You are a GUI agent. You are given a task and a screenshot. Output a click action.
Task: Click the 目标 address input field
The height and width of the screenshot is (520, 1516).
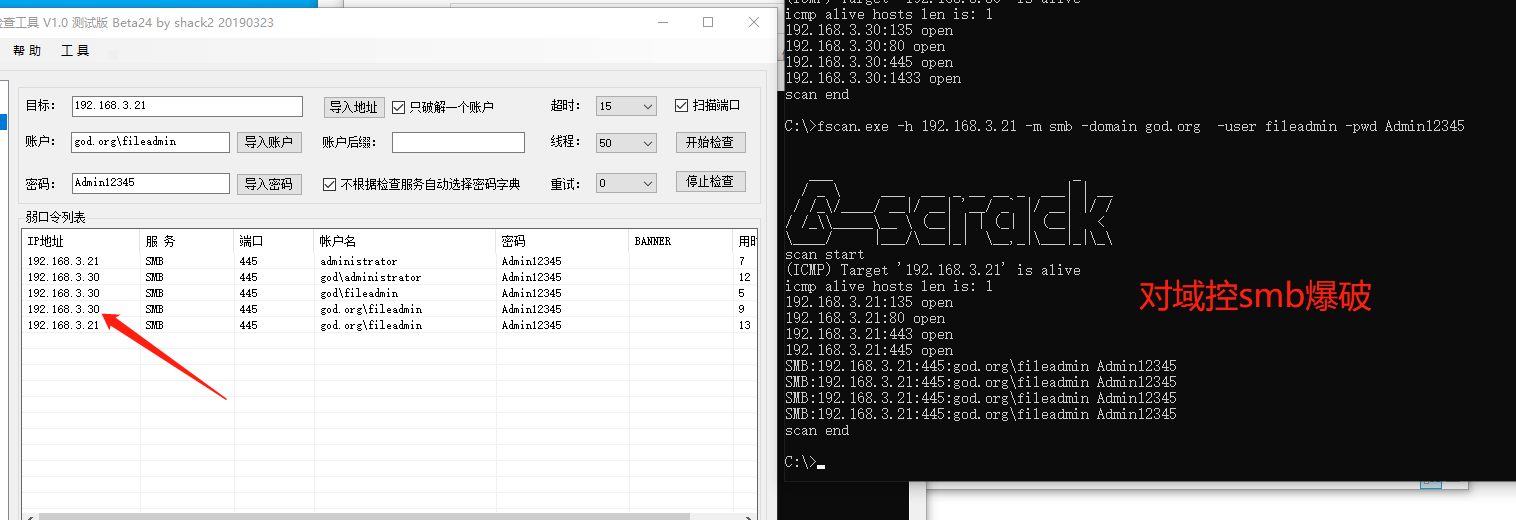click(x=187, y=106)
